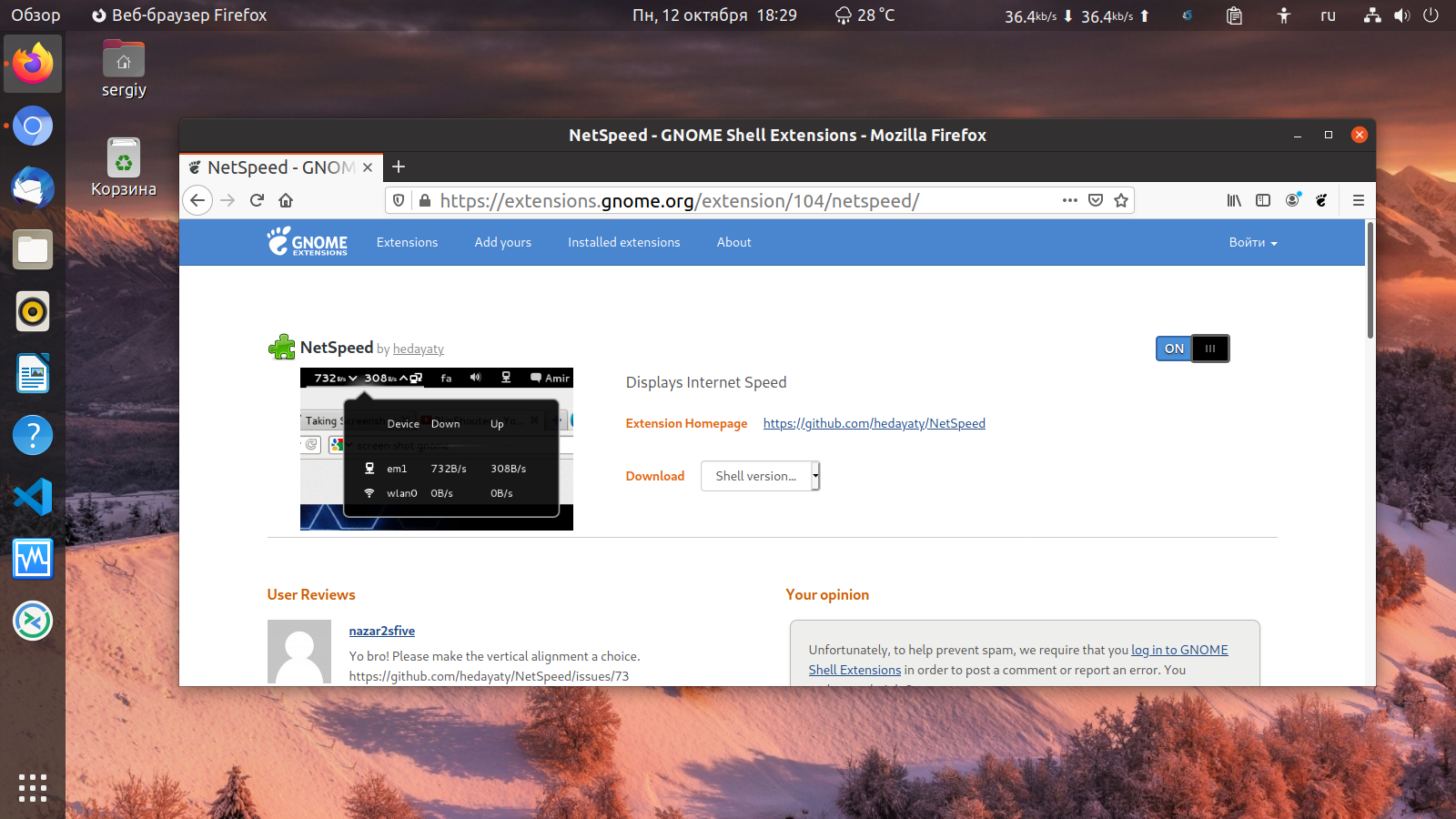Image resolution: width=1456 pixels, height=819 pixels.
Task: Open the system power menu in top bar
Action: pos(1431,15)
